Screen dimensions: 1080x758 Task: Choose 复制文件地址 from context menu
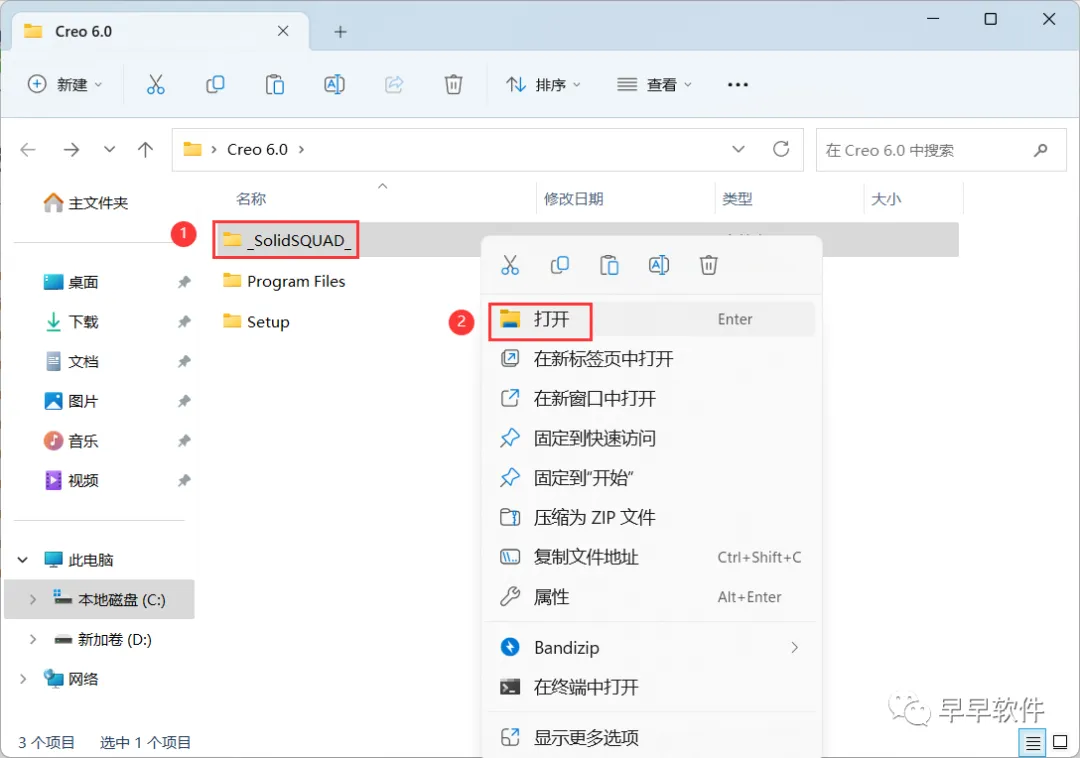652,557
